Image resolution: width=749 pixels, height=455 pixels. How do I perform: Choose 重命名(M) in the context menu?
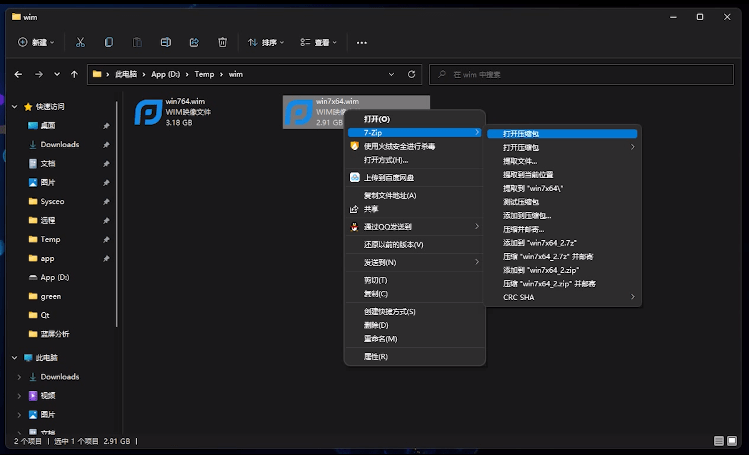click(x=415, y=339)
